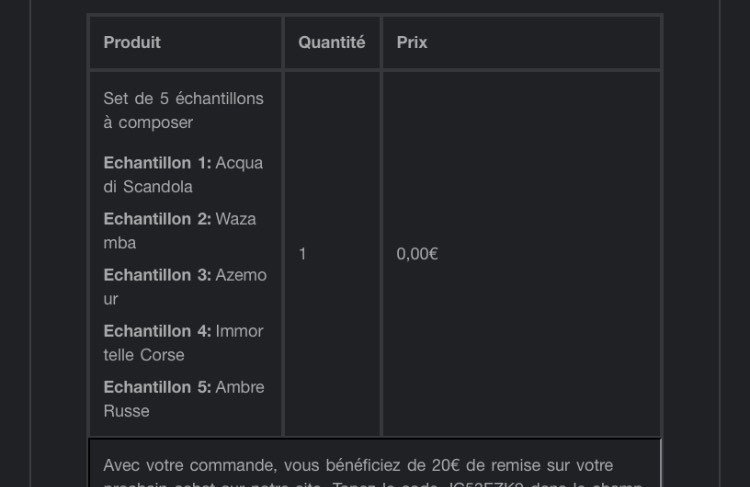Image resolution: width=750 pixels, height=487 pixels.
Task: Click the bold "Echantillon 4:" label
Action: 157,330
